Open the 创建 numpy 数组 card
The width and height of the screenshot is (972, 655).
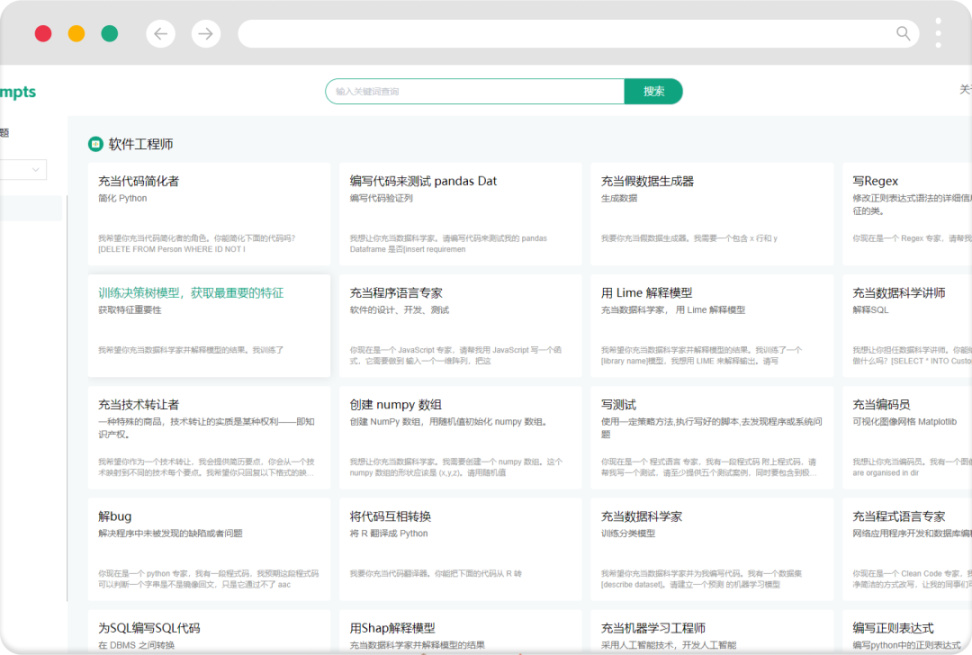tap(460, 437)
